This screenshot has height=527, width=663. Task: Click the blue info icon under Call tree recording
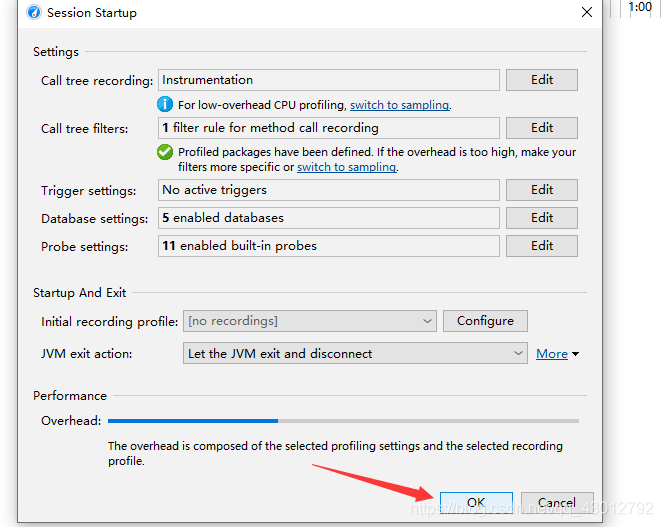[166, 104]
